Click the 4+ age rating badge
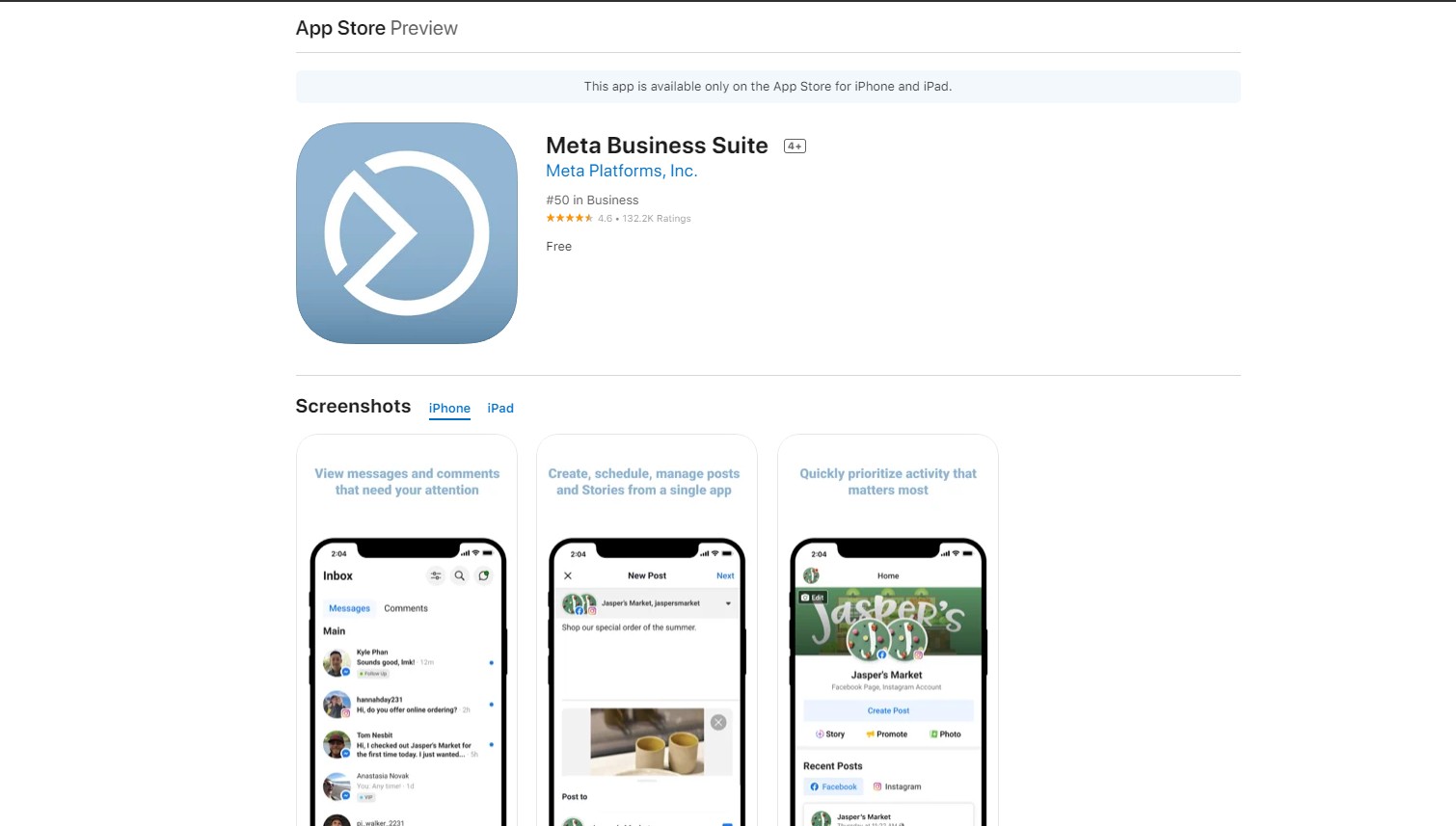The image size is (1456, 826). click(x=795, y=147)
